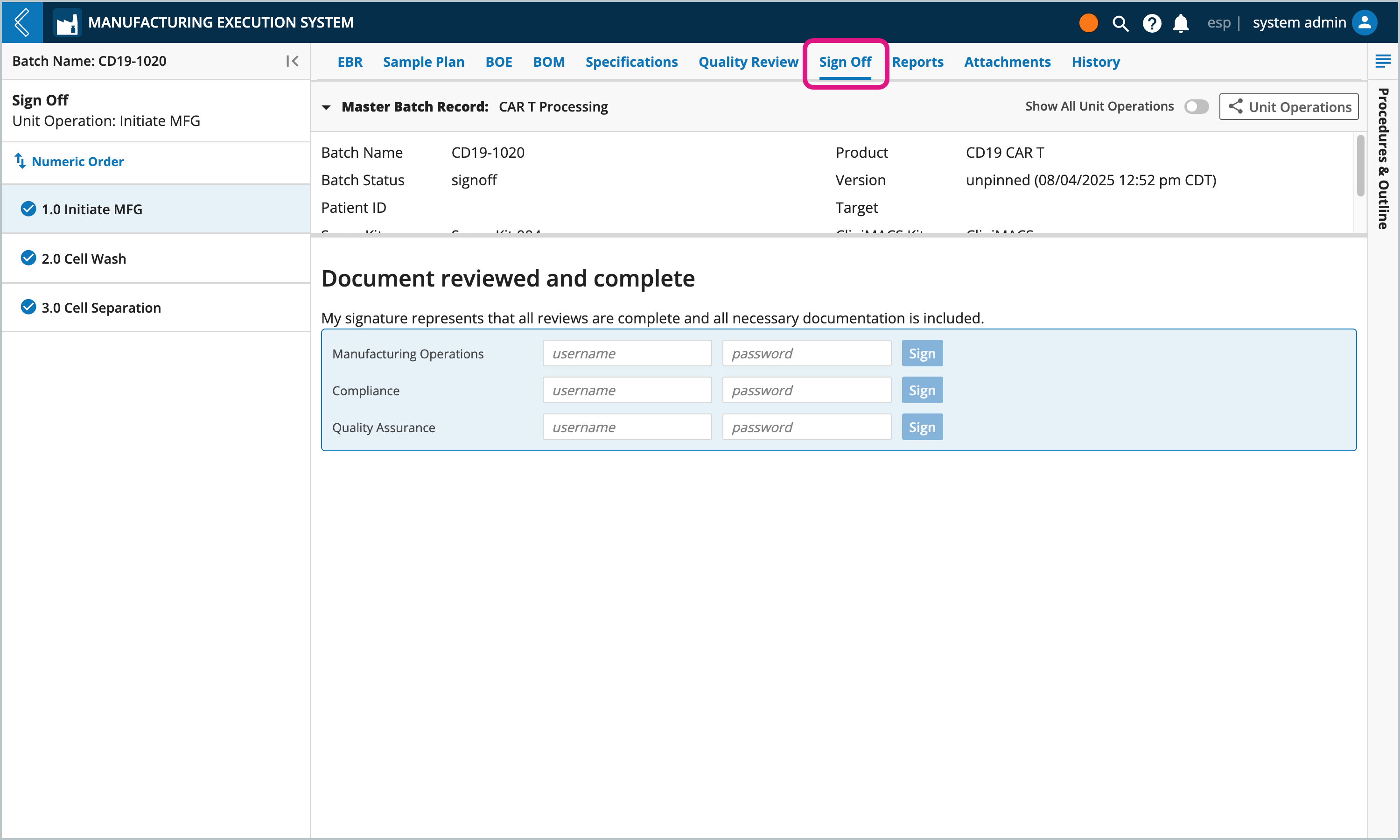The width and height of the screenshot is (1400, 840).
Task: Click the CD19 CAR T product value
Action: 1004,152
